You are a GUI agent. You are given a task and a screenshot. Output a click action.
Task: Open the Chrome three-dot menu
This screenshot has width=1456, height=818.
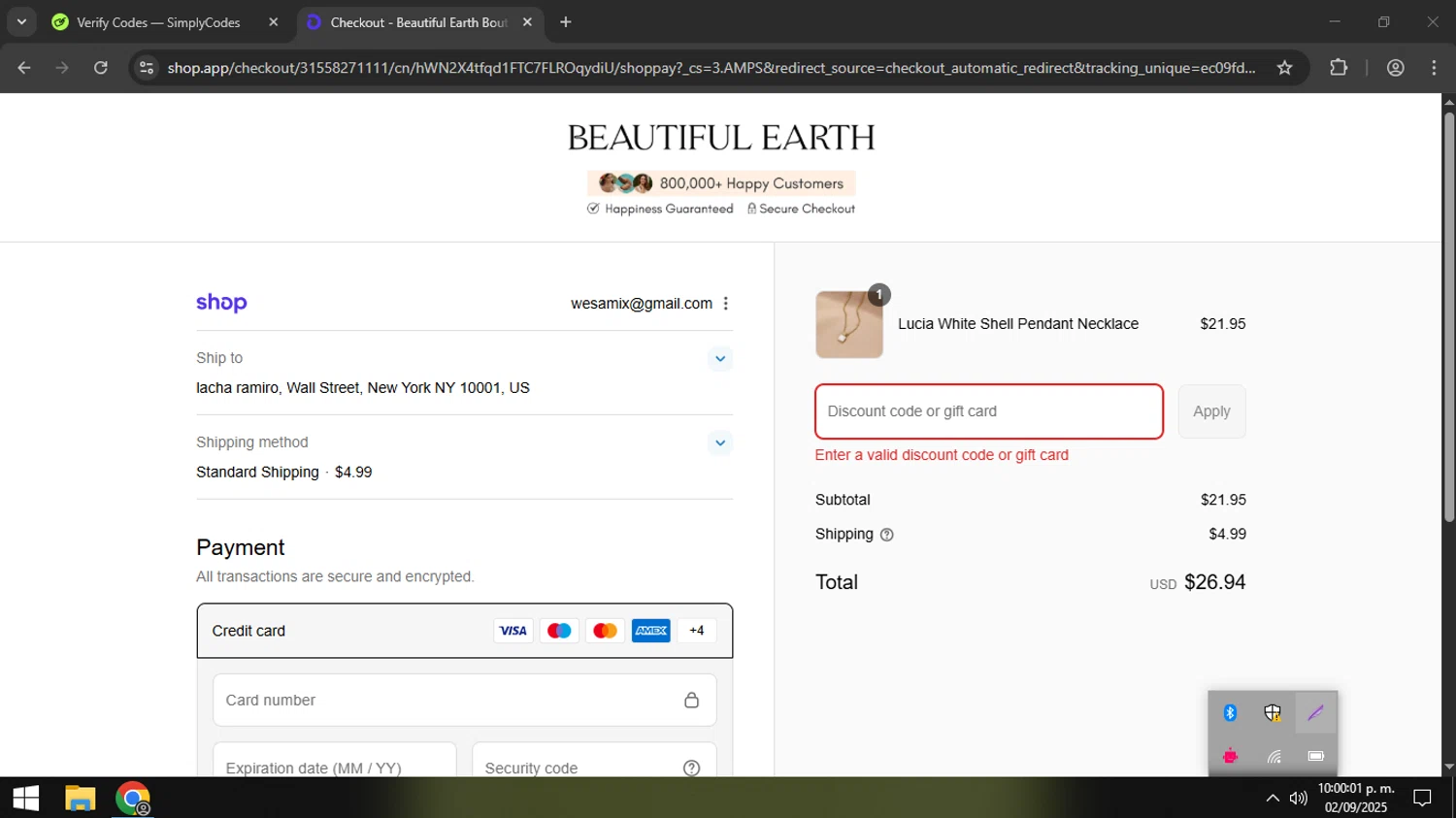[1434, 68]
